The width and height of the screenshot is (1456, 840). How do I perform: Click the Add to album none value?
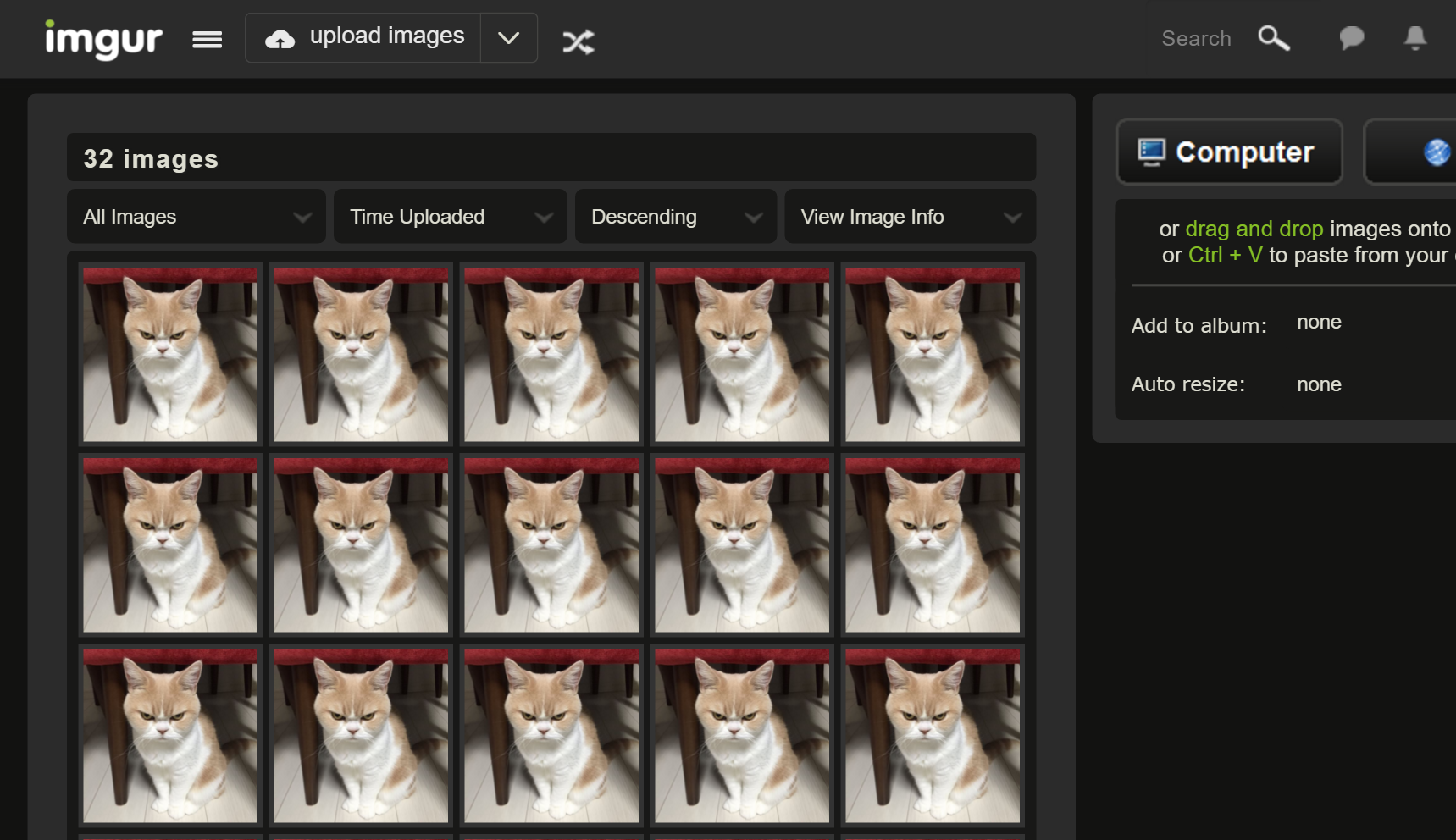[1319, 322]
